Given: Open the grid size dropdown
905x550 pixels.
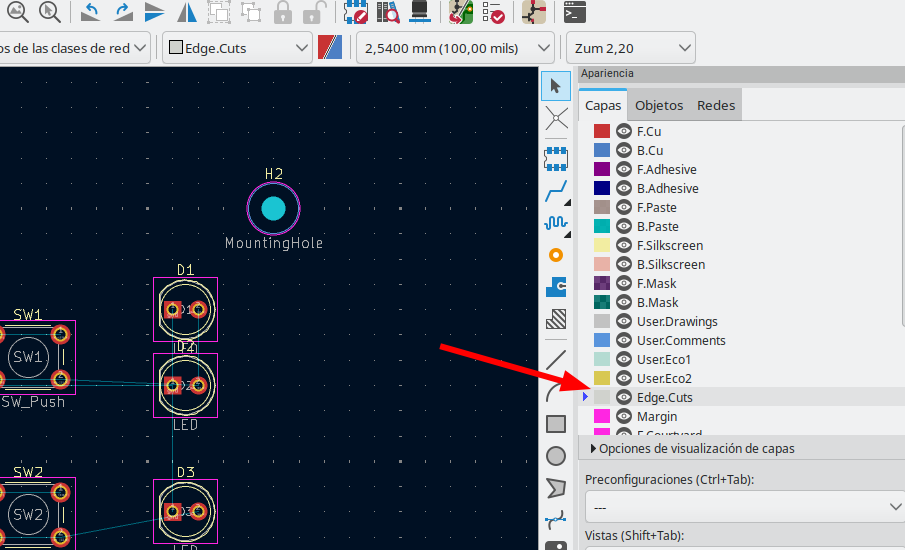Looking at the screenshot, I should click(455, 48).
